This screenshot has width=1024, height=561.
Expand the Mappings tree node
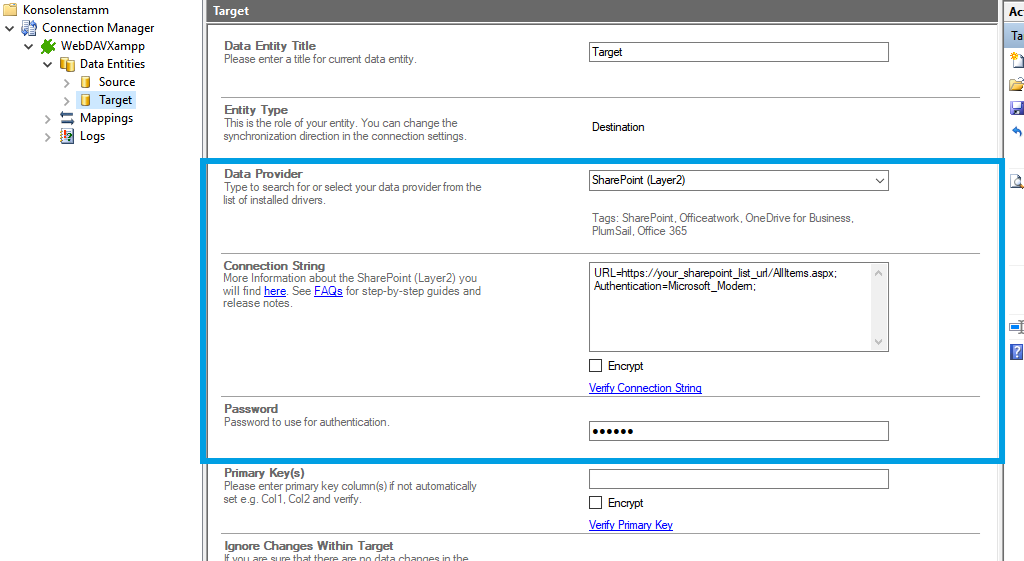click(x=48, y=119)
